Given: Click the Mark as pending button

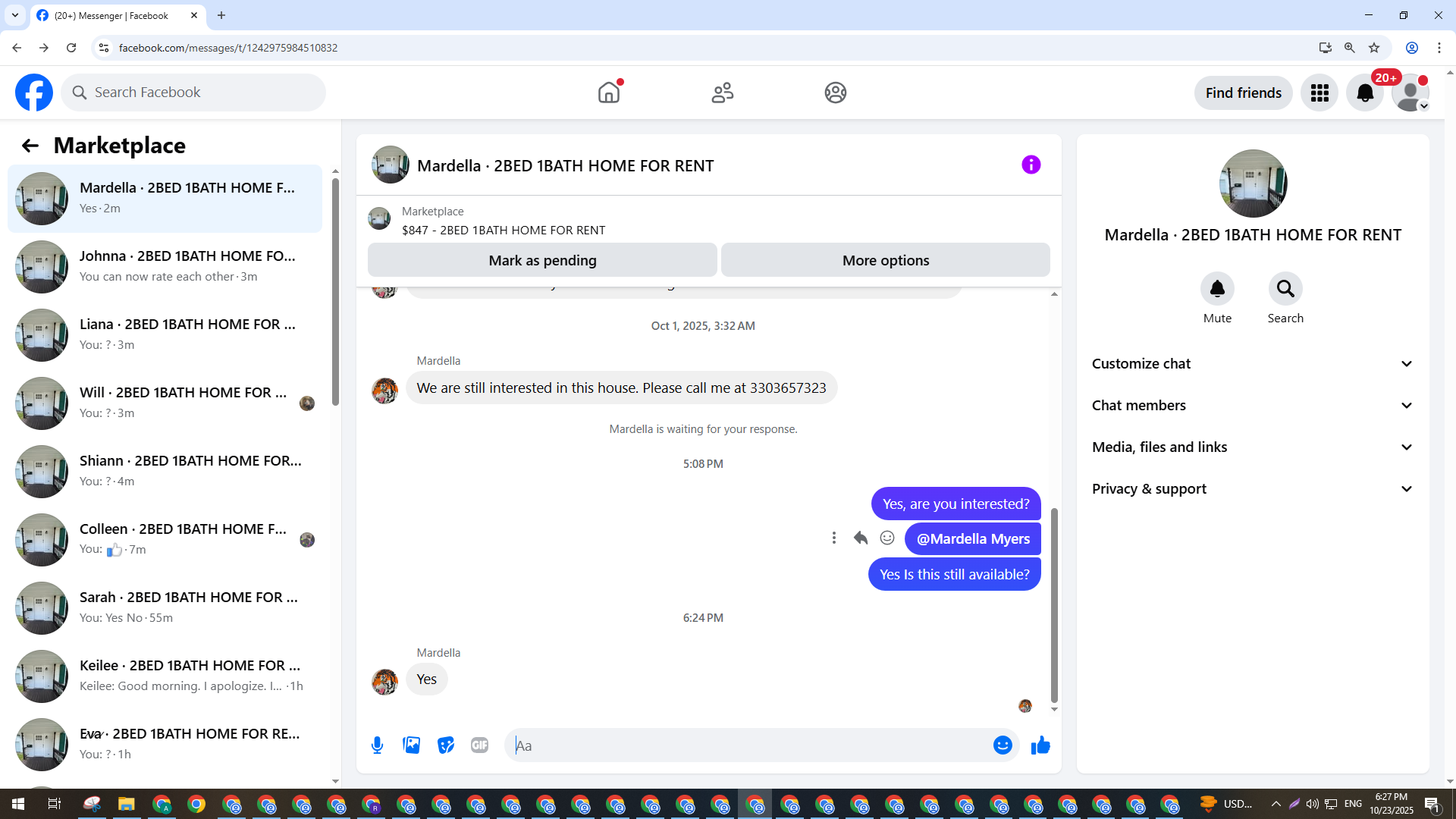Looking at the screenshot, I should tap(542, 260).
